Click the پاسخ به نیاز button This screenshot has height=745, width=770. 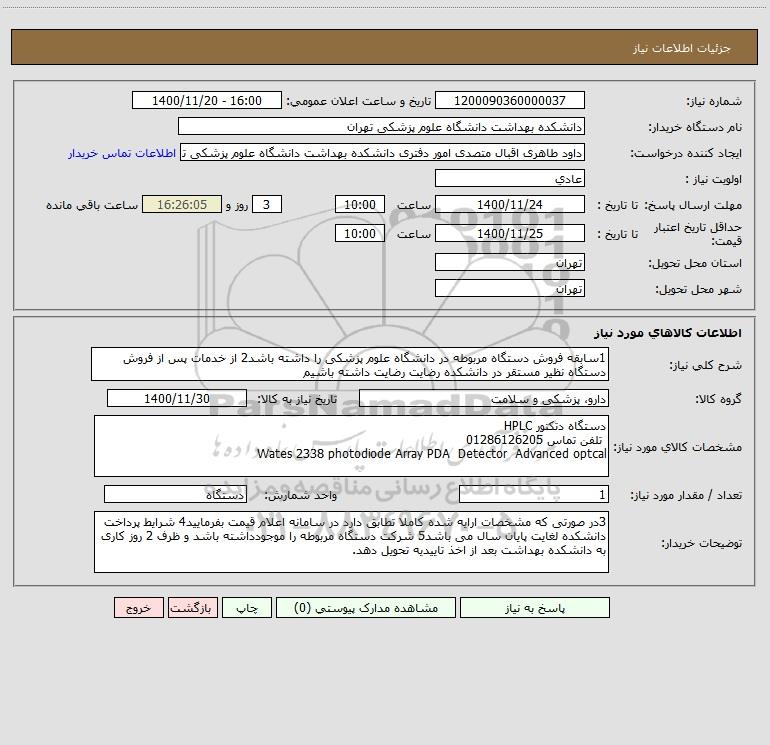tap(535, 608)
